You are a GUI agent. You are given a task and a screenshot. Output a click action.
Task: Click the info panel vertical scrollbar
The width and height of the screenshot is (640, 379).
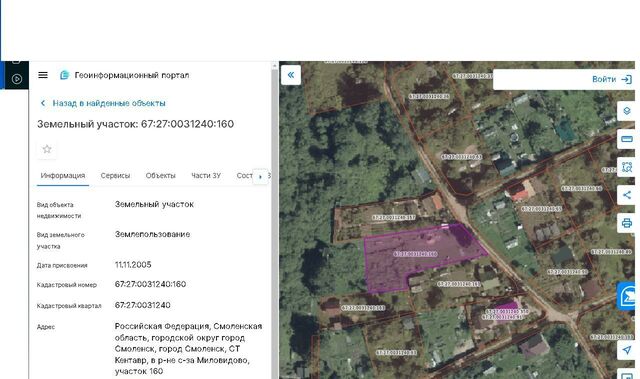275,220
